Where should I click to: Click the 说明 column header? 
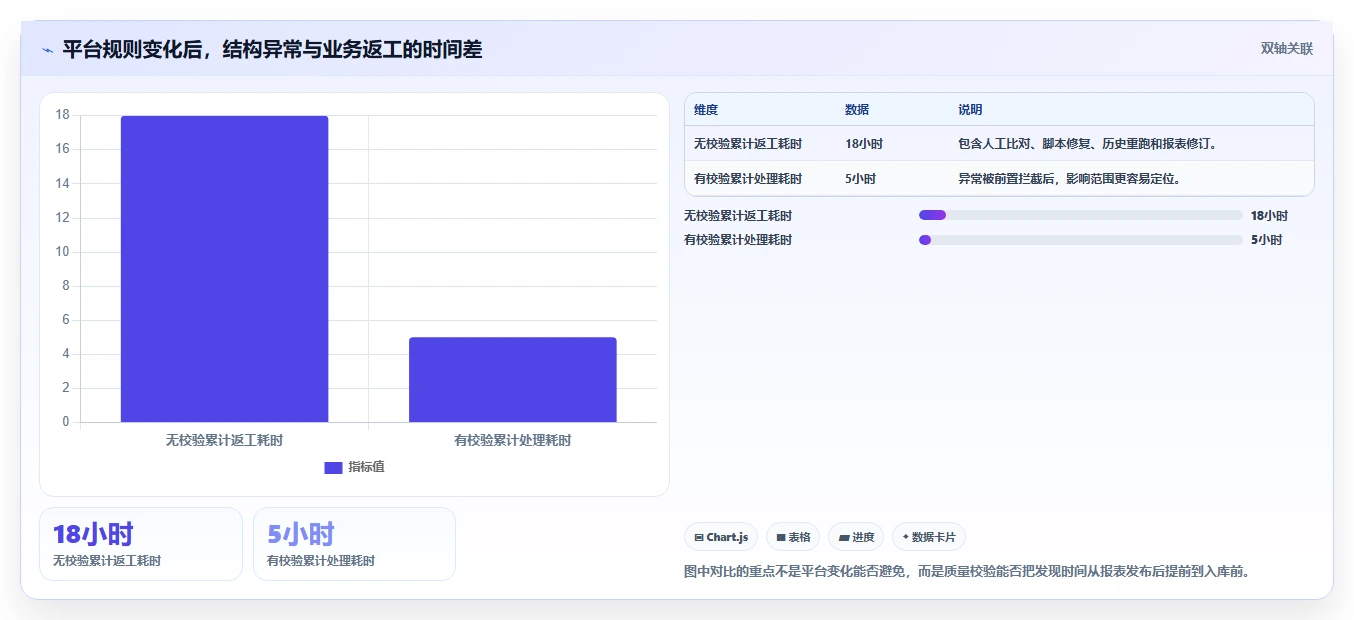tap(970, 110)
